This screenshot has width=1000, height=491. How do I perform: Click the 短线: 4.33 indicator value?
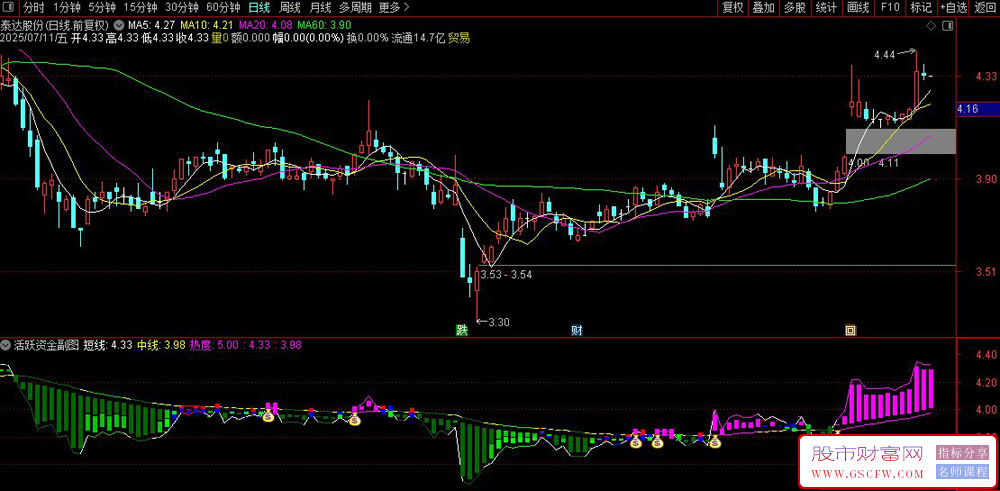tap(108, 345)
